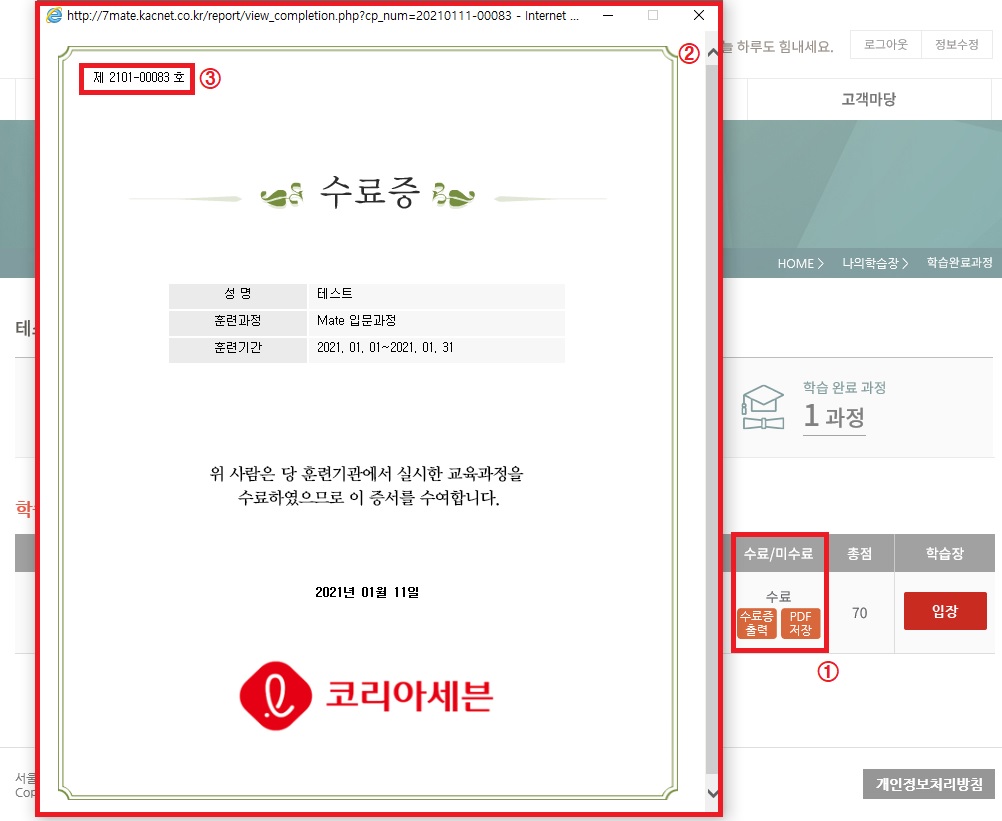
Task: Minimize the certificate popup window
Action: click(608, 15)
